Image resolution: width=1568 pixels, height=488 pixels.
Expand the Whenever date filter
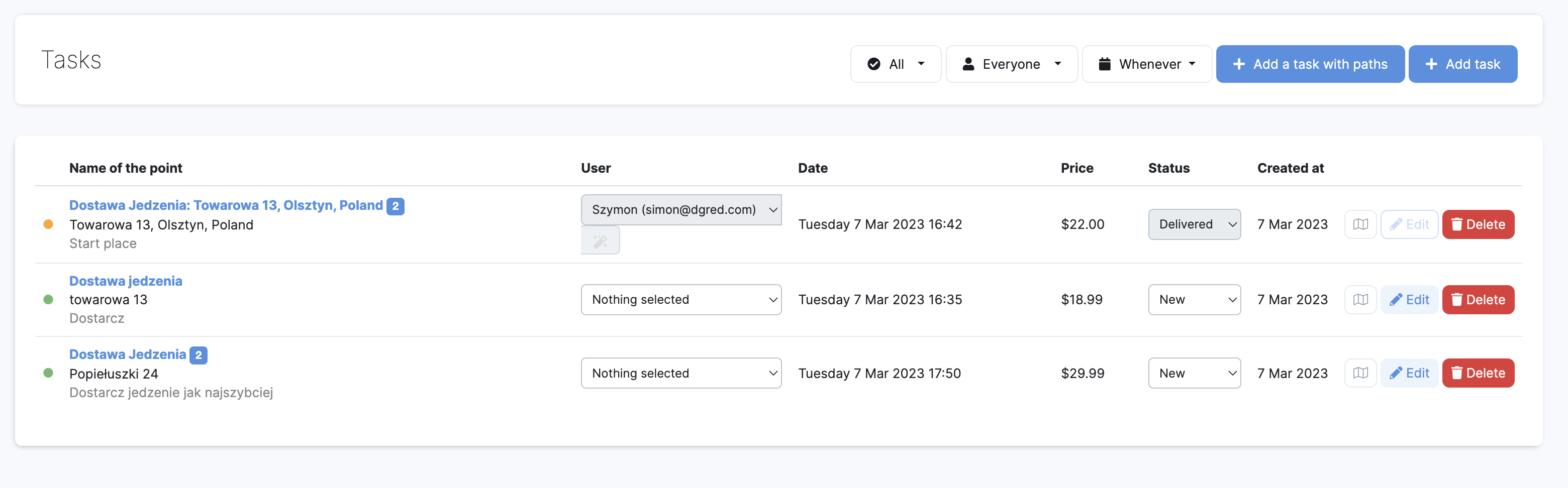(1146, 64)
